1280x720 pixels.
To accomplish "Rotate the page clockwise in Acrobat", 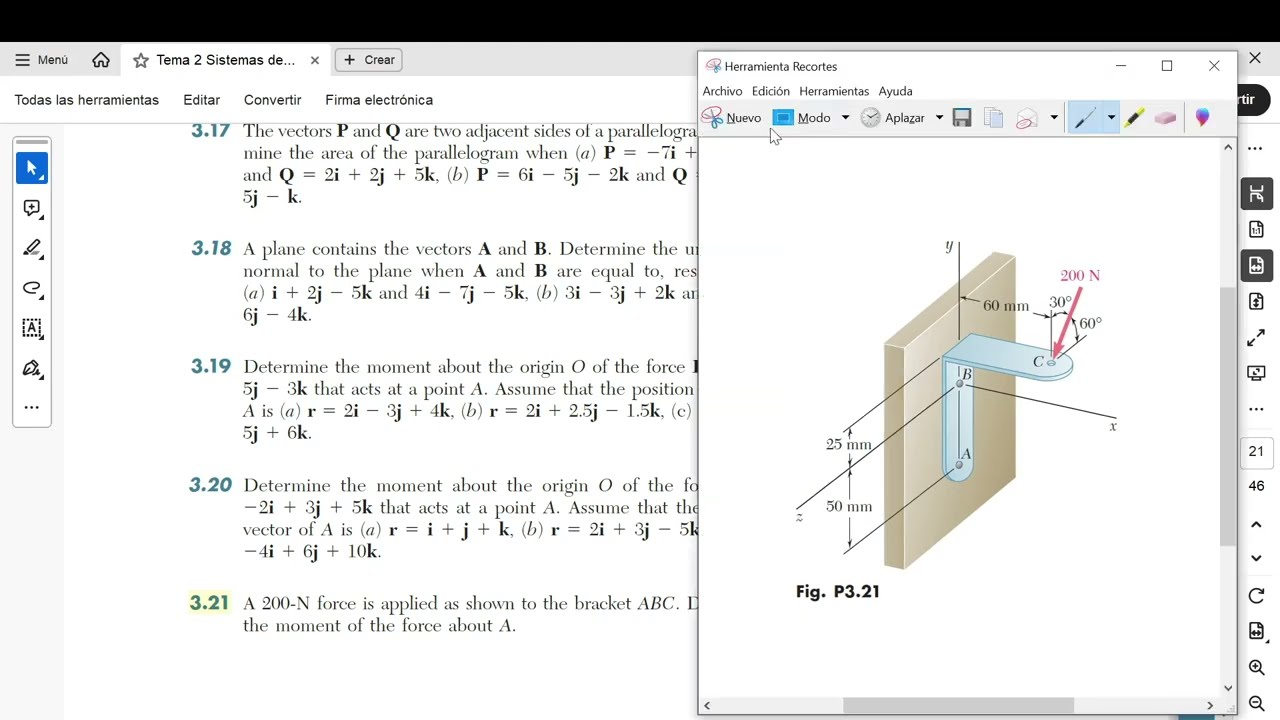I will pyautogui.click(x=1257, y=596).
